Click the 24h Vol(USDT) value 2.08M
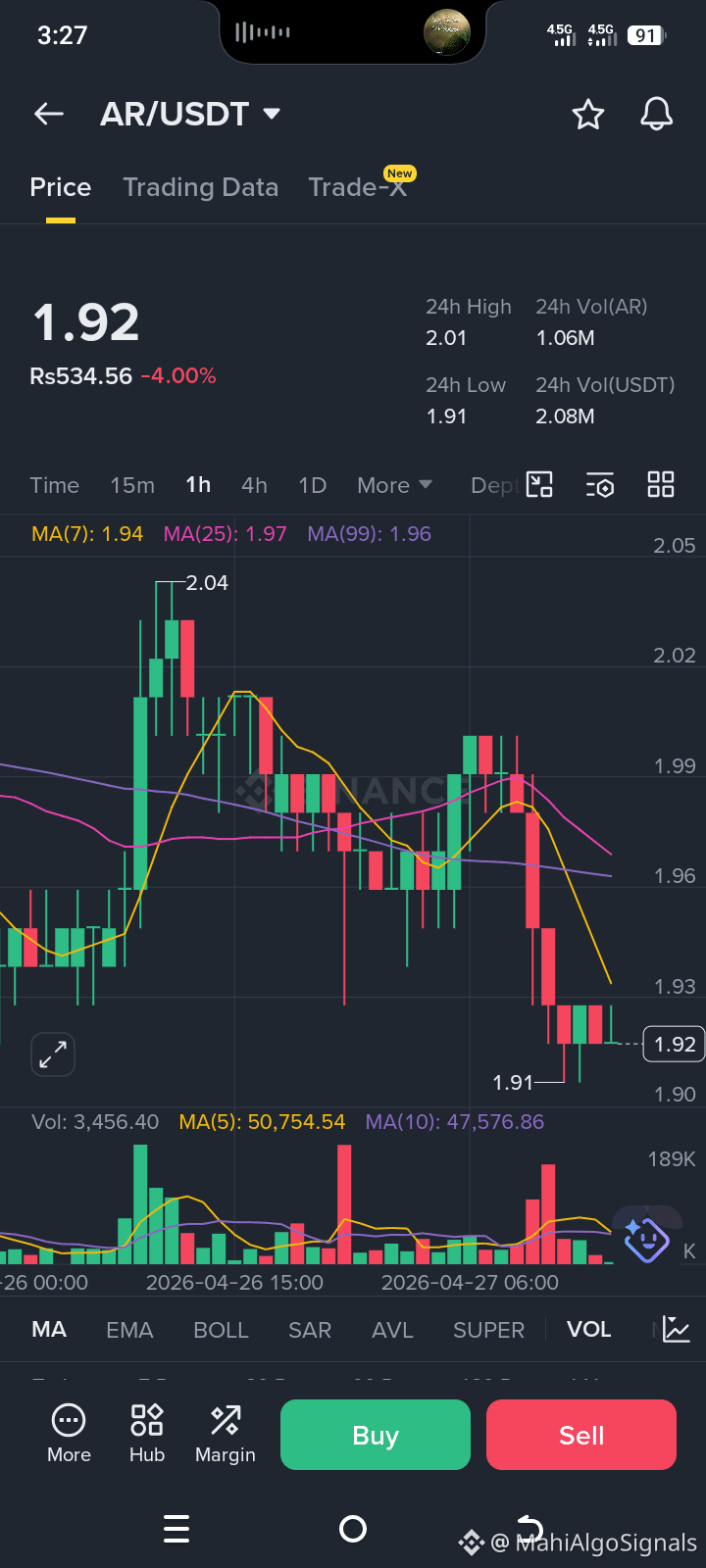Screen dimensions: 706x1568 [x=565, y=416]
